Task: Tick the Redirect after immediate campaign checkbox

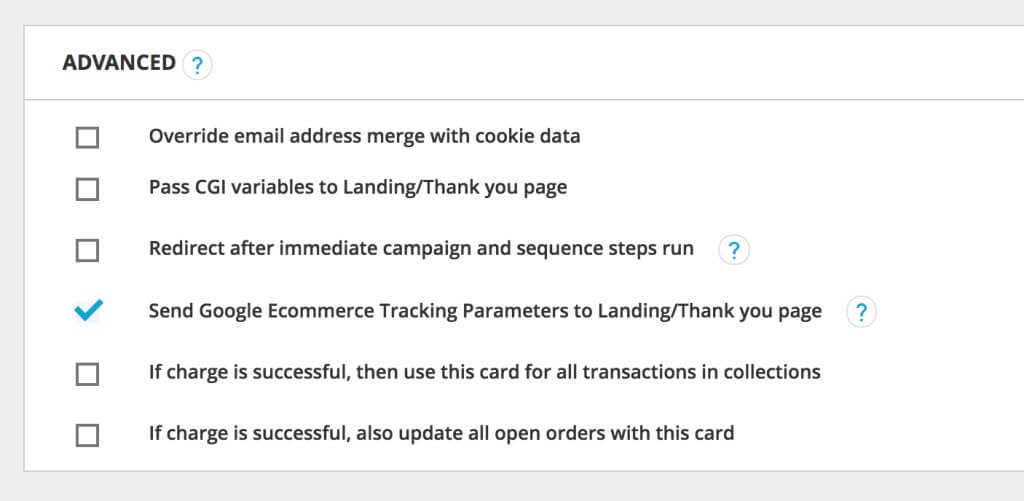Action: pos(88,250)
